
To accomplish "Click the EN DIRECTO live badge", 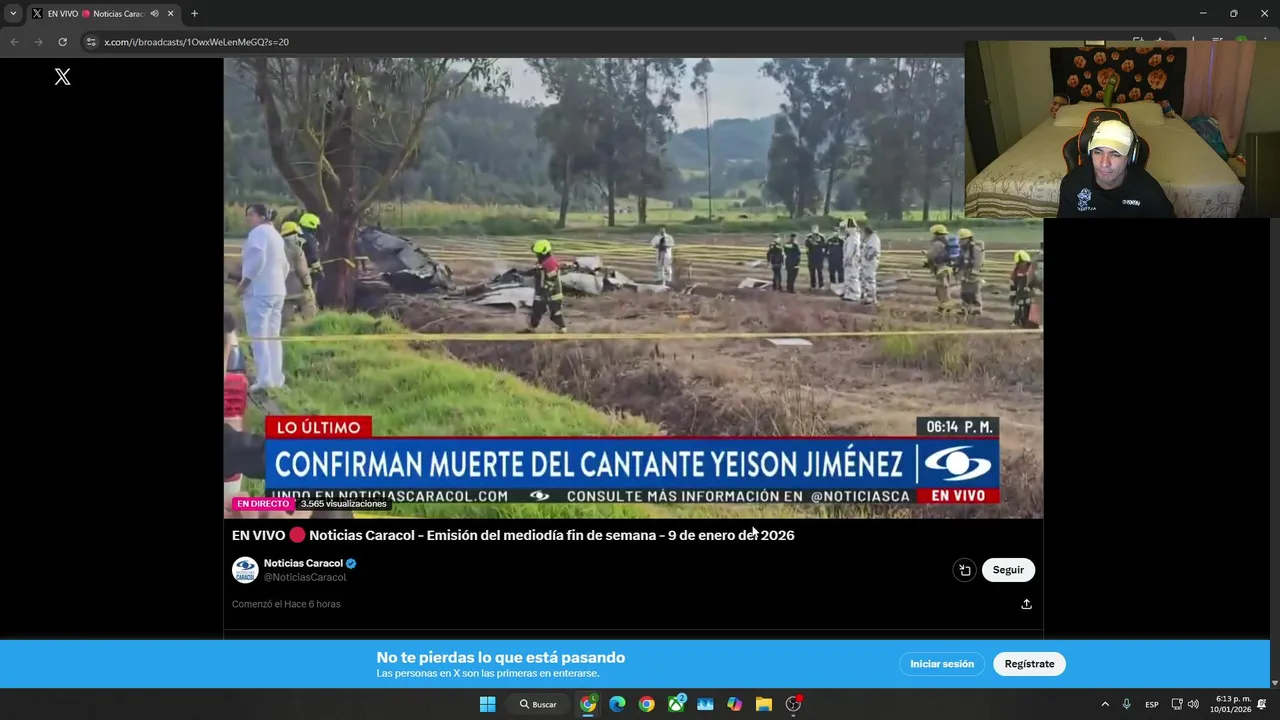I will pos(263,504).
